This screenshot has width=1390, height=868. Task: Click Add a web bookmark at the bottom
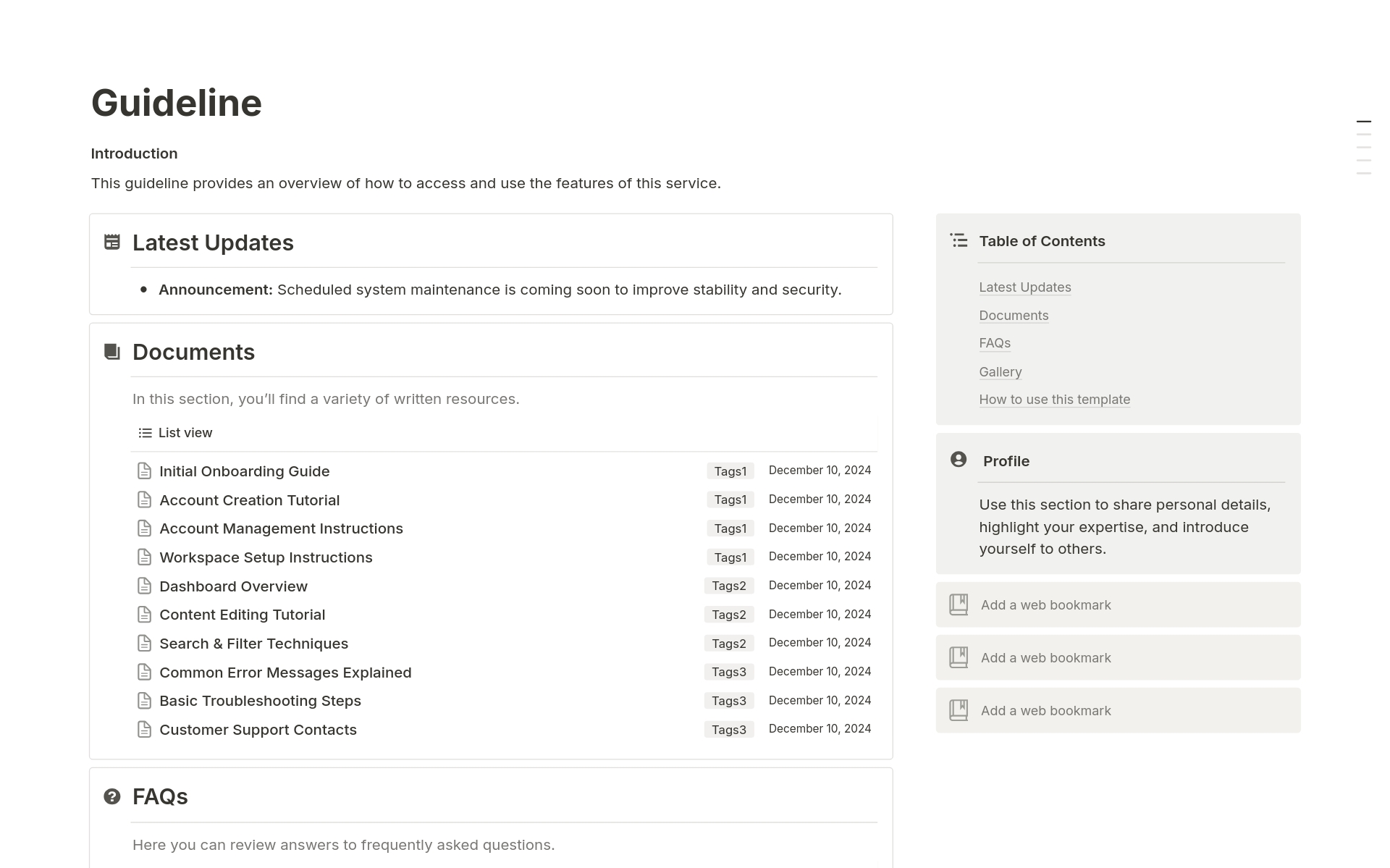click(x=1045, y=710)
